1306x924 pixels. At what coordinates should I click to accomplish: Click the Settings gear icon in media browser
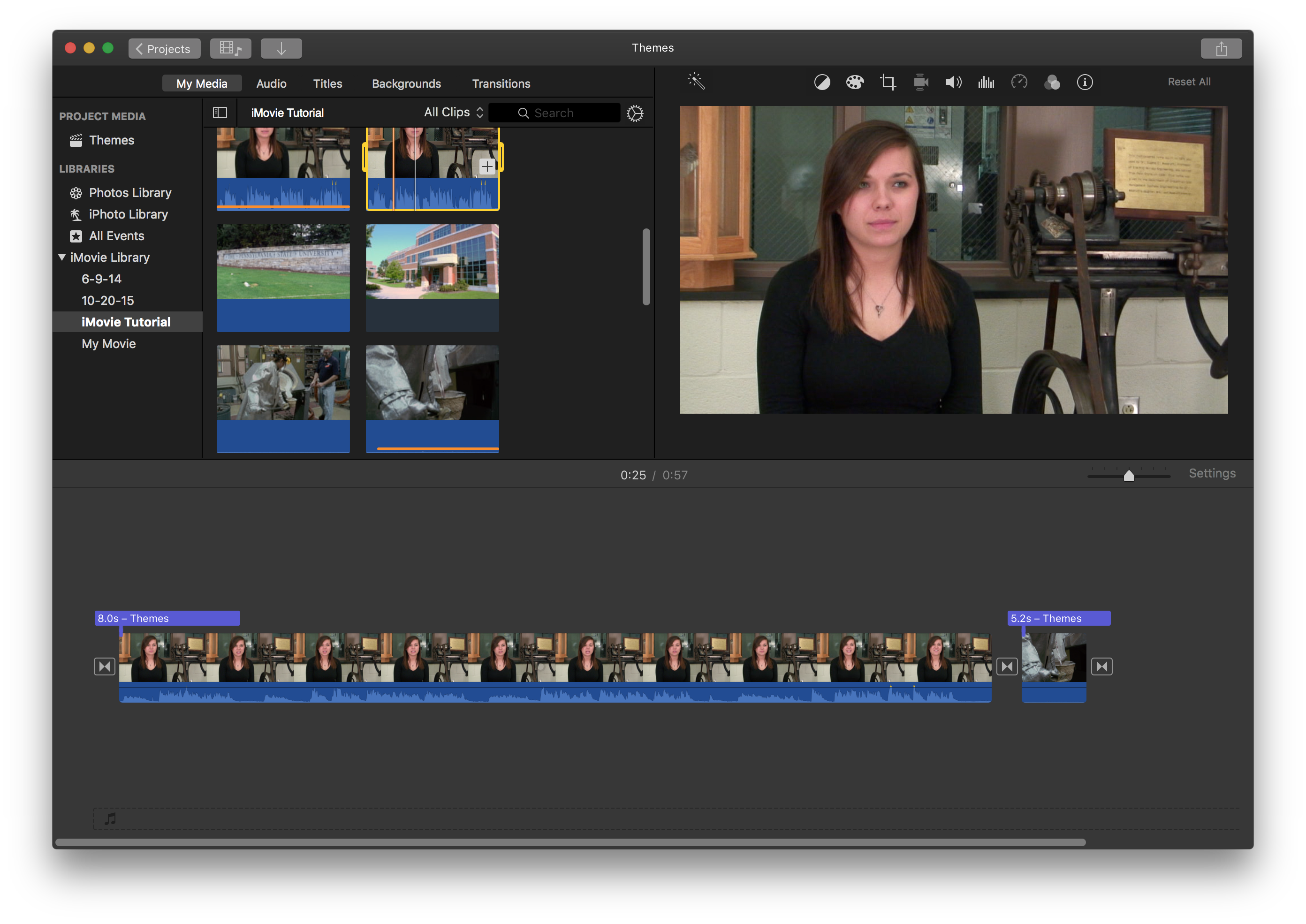point(636,112)
